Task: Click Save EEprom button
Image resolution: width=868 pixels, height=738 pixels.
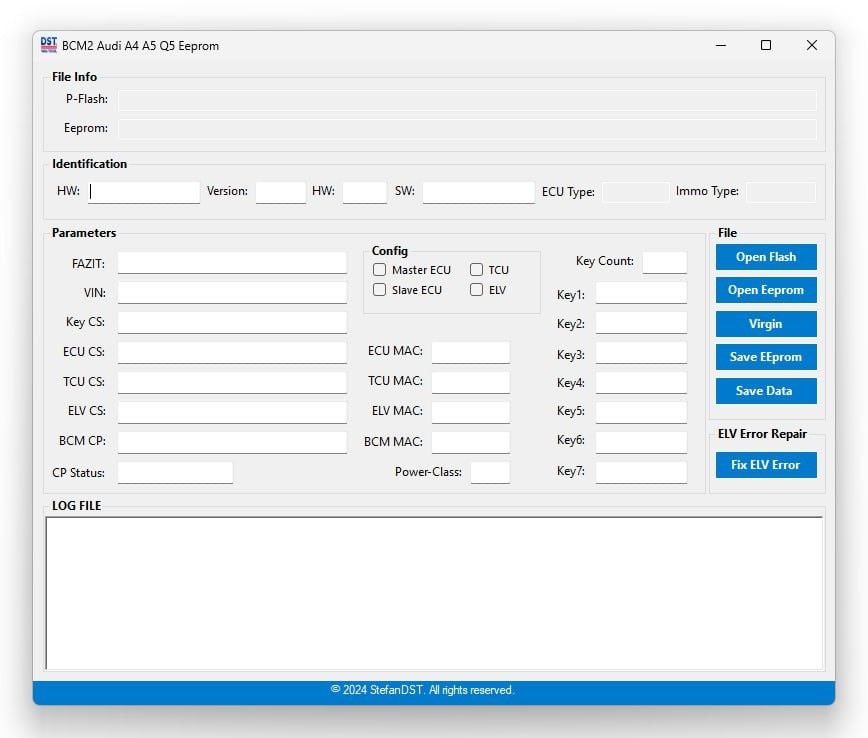Action: (766, 357)
